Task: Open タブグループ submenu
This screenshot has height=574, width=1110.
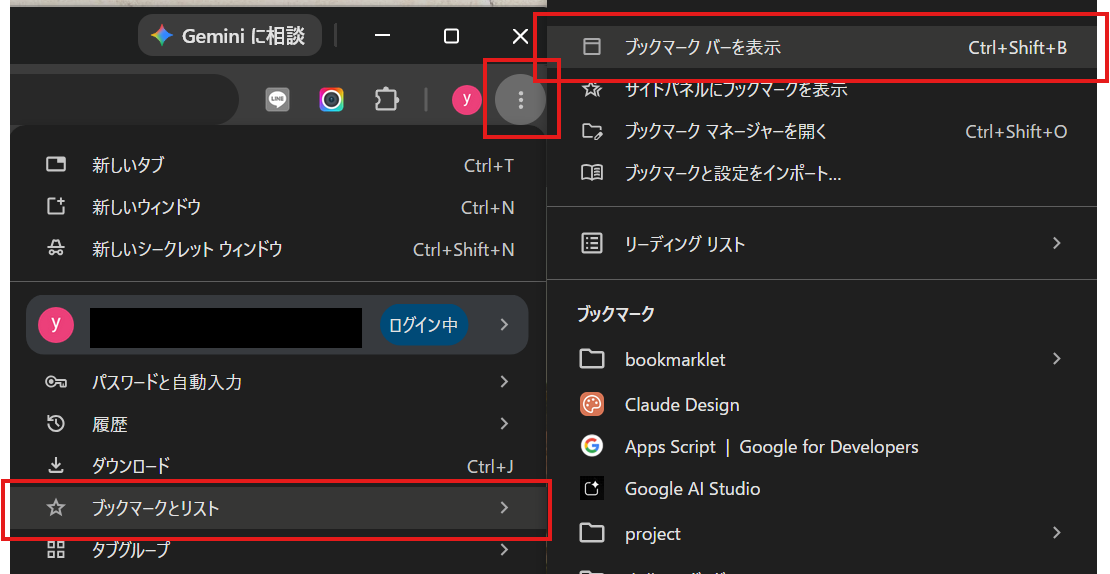Action: coord(279,549)
